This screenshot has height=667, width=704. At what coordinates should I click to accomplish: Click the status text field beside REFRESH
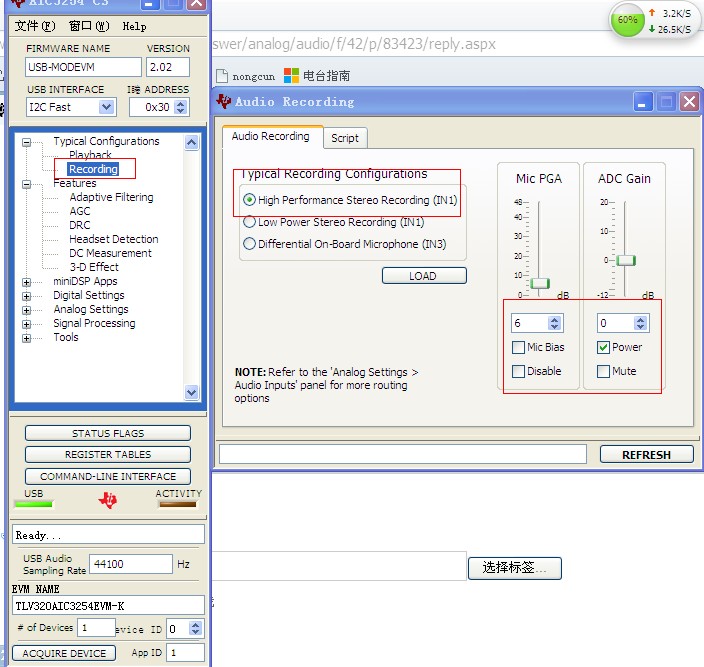point(403,454)
